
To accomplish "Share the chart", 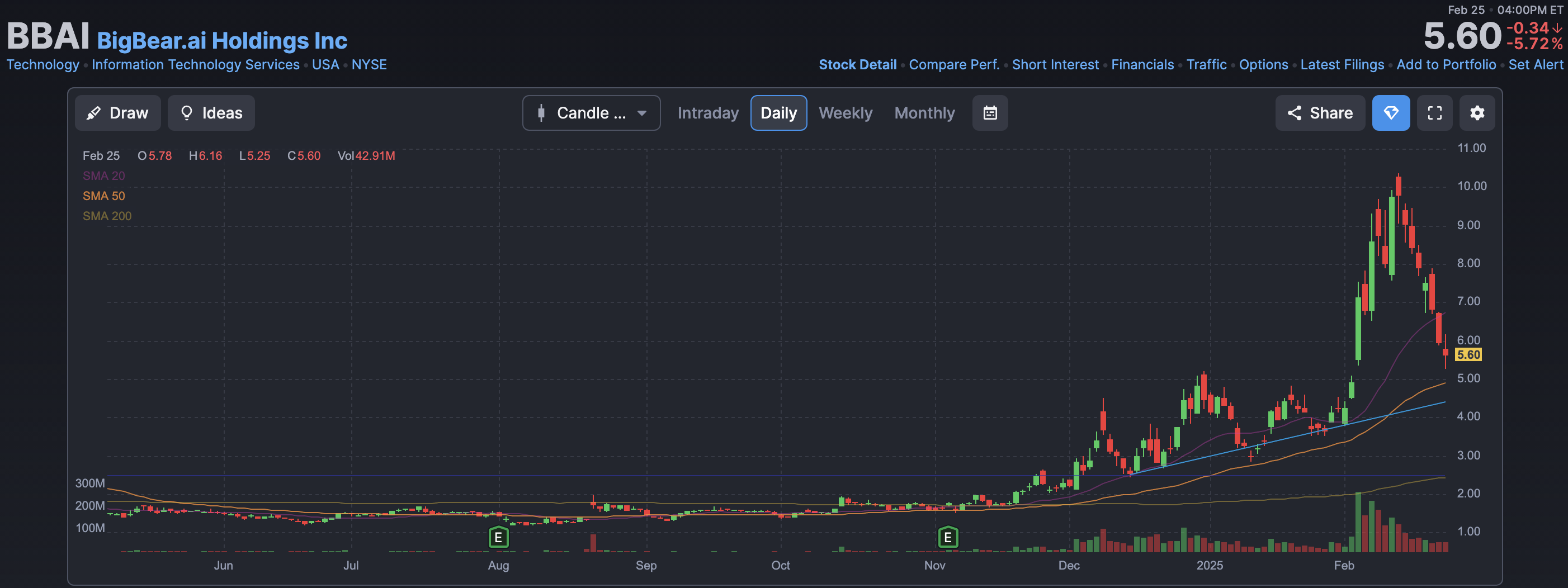I will [x=1320, y=112].
